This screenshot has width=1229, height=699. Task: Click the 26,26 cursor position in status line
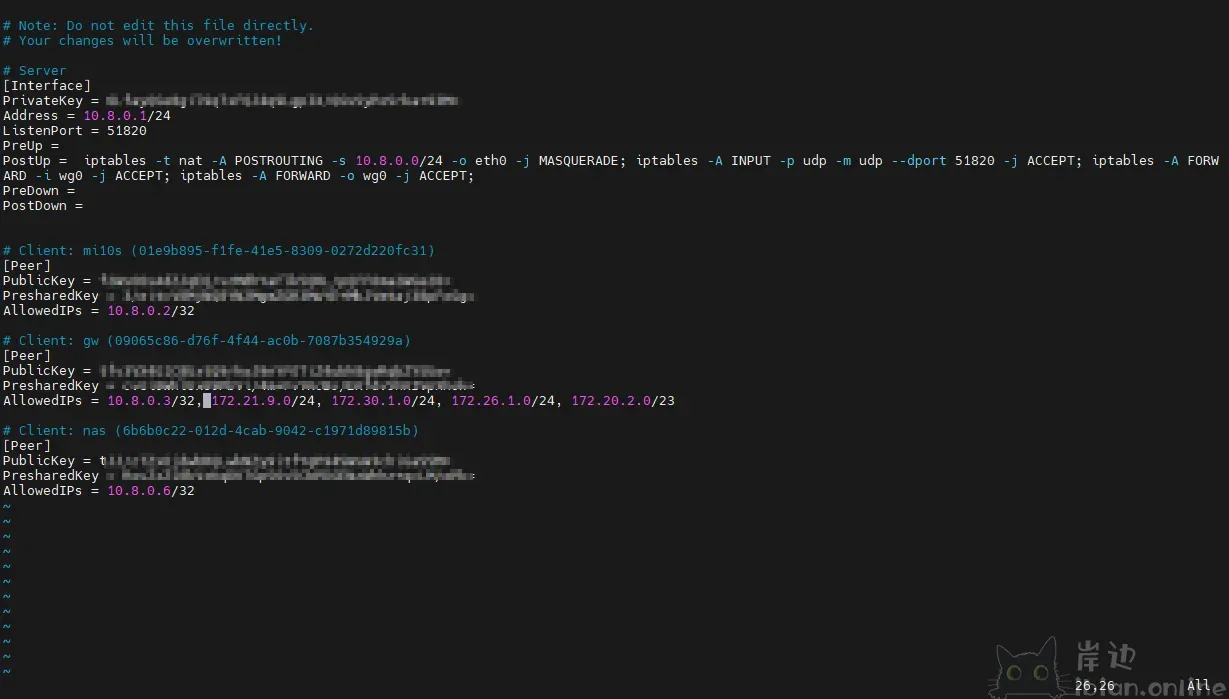tap(1095, 685)
